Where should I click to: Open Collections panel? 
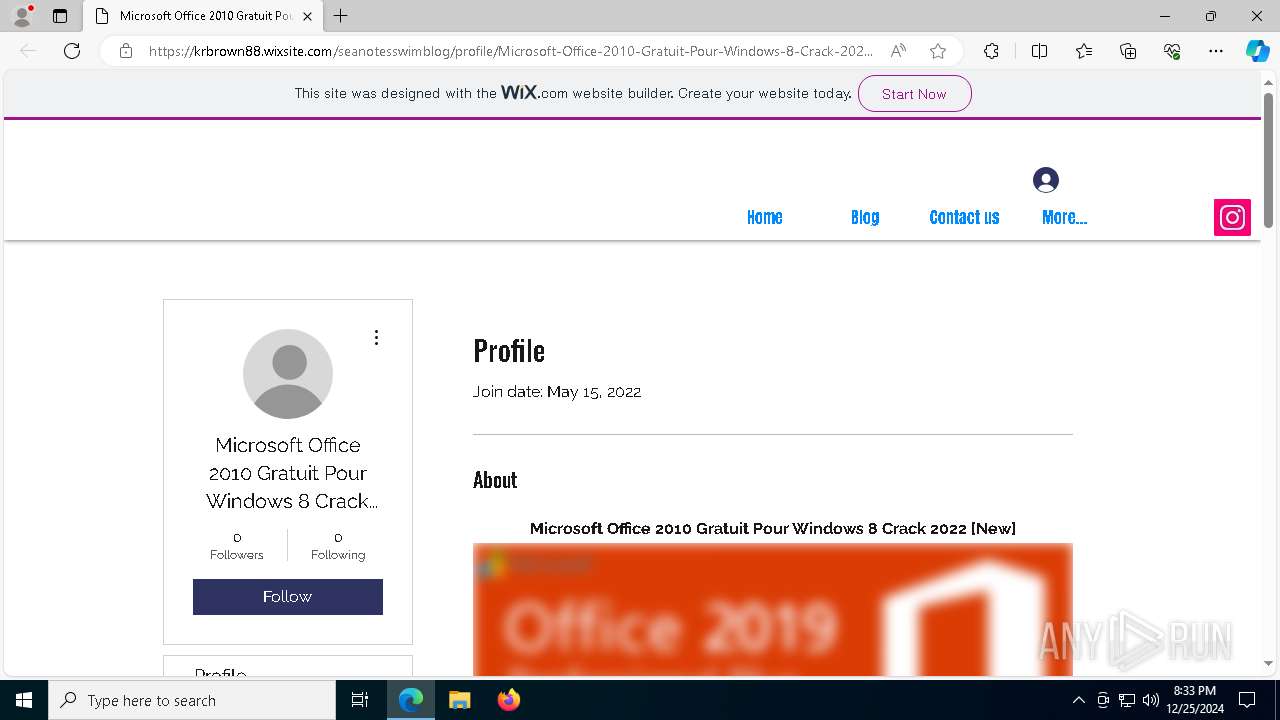point(1128,51)
